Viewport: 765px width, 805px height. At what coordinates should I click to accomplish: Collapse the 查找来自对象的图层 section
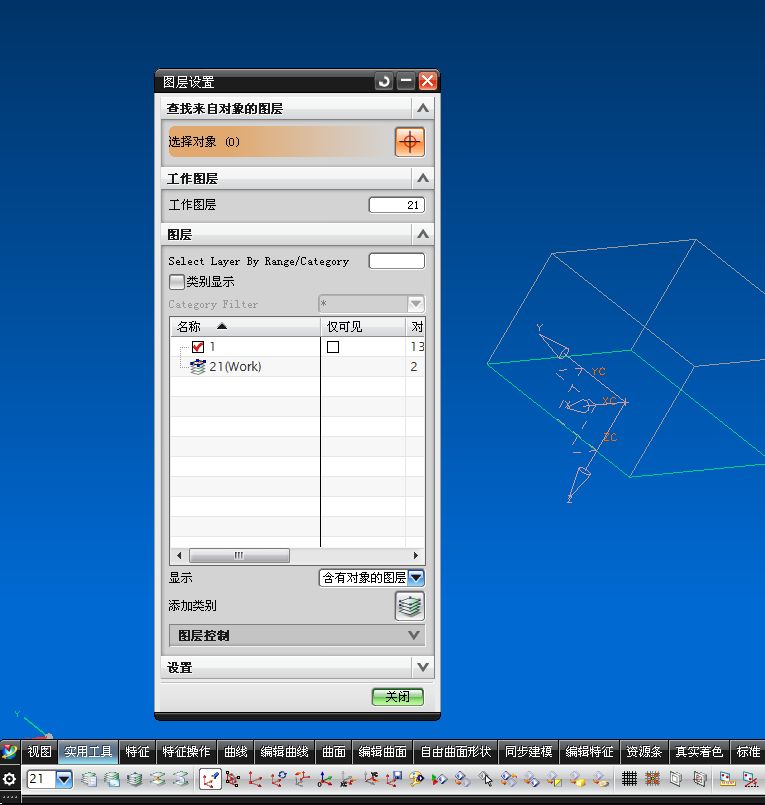tap(423, 108)
